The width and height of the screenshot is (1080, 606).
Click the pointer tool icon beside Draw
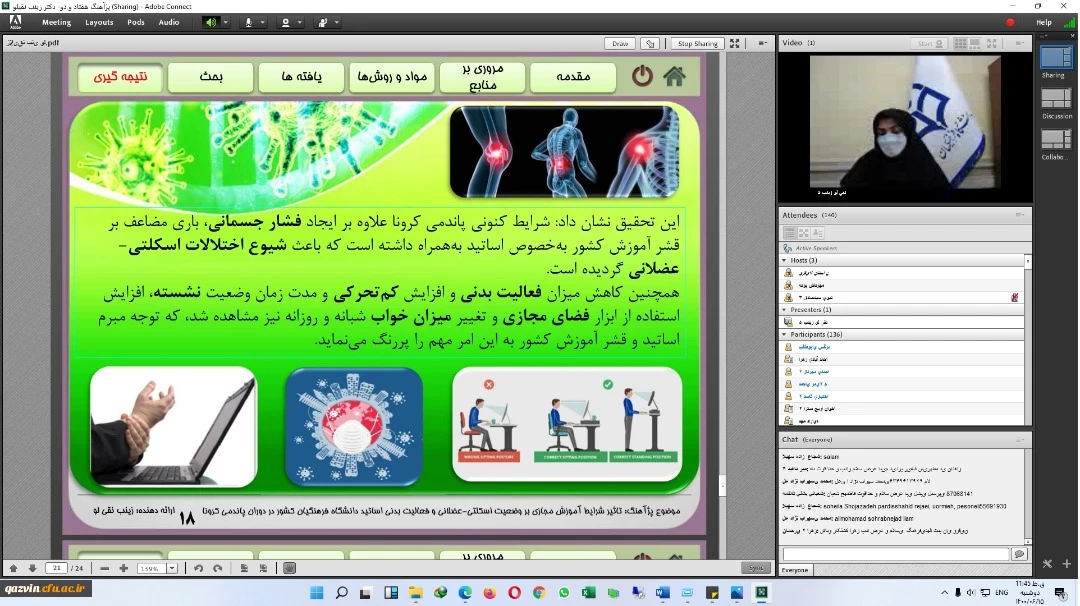(x=651, y=44)
